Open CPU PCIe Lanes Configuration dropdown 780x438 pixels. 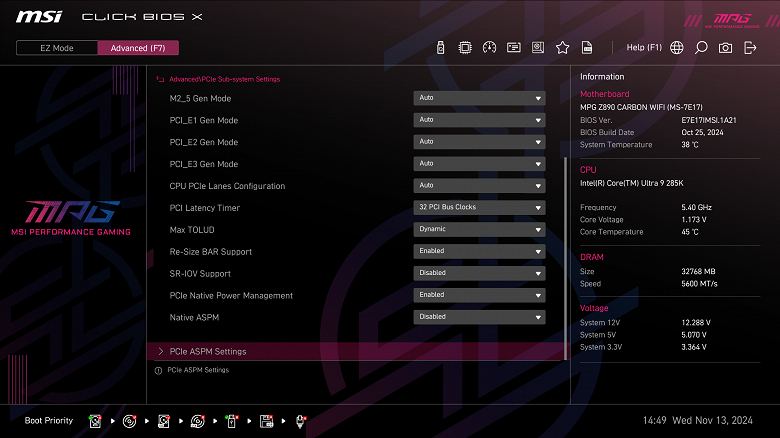pyautogui.click(x=479, y=186)
